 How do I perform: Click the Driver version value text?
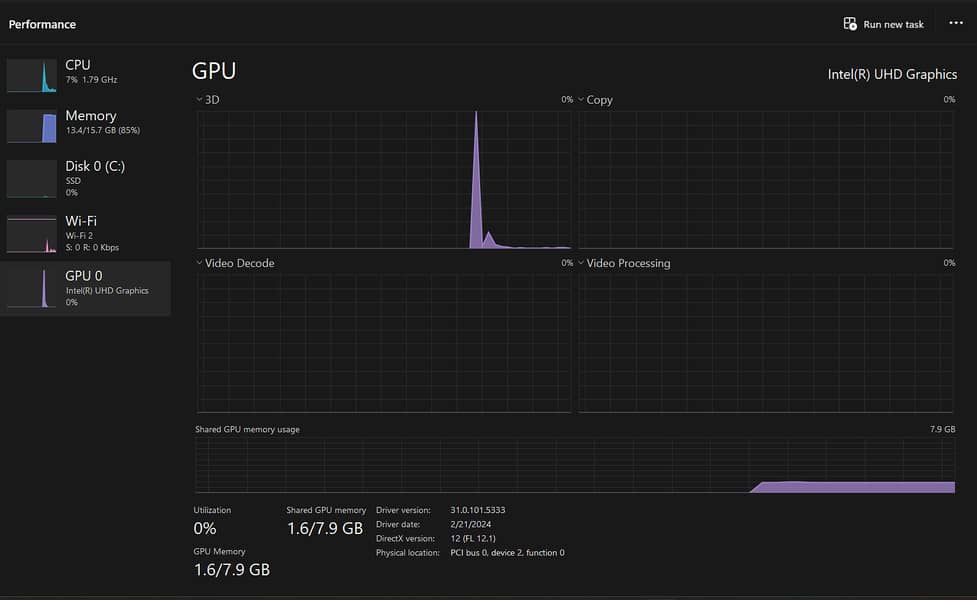[x=477, y=510]
